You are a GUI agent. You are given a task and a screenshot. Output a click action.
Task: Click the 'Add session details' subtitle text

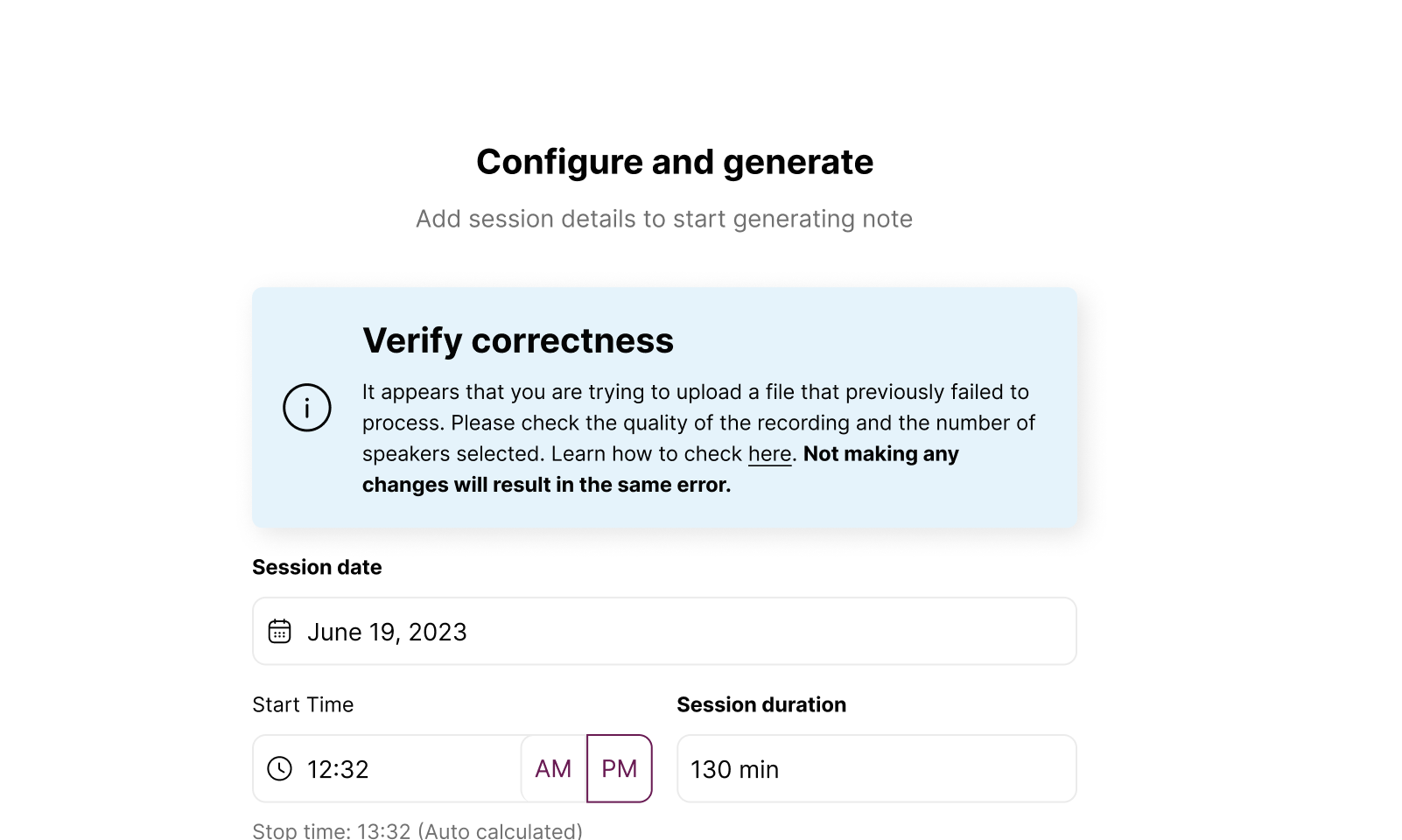664,219
